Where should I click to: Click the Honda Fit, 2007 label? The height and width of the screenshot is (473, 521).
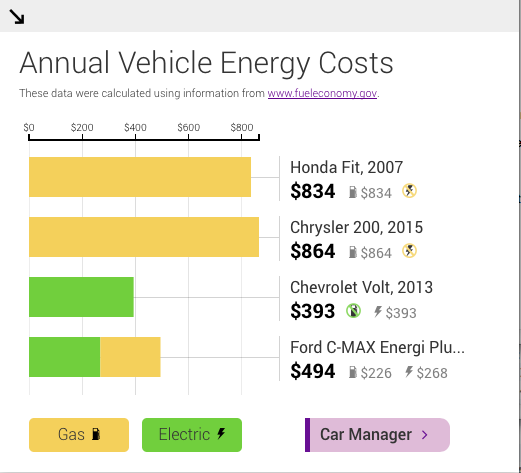[347, 167]
